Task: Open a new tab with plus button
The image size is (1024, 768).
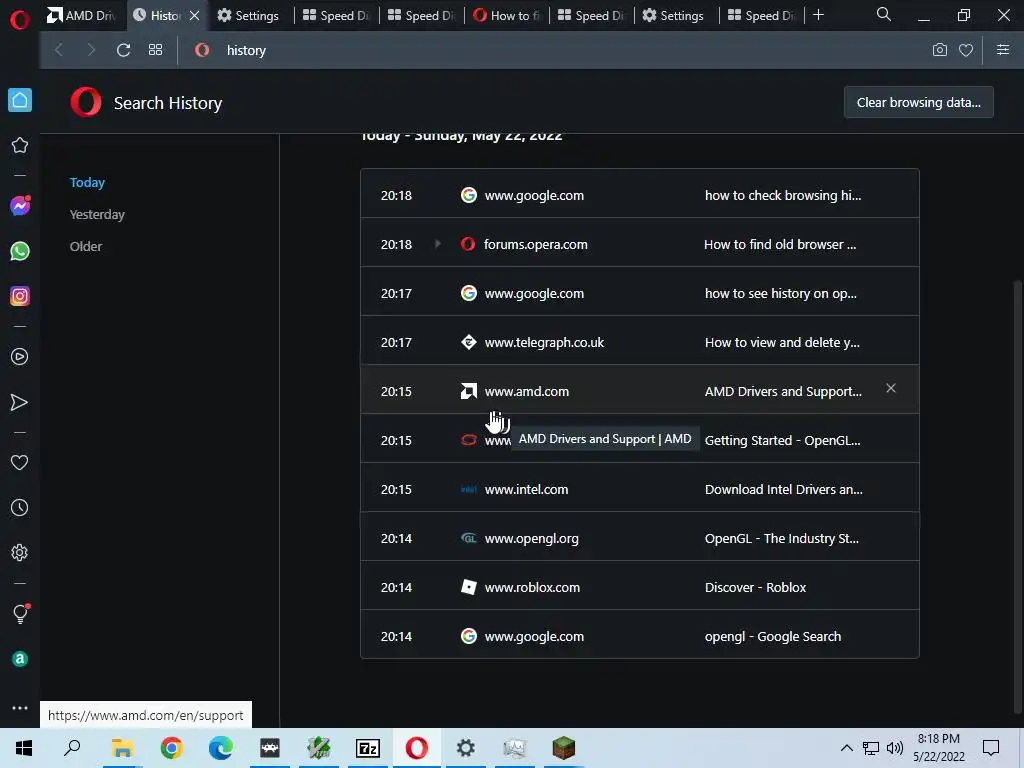Action: pos(818,15)
